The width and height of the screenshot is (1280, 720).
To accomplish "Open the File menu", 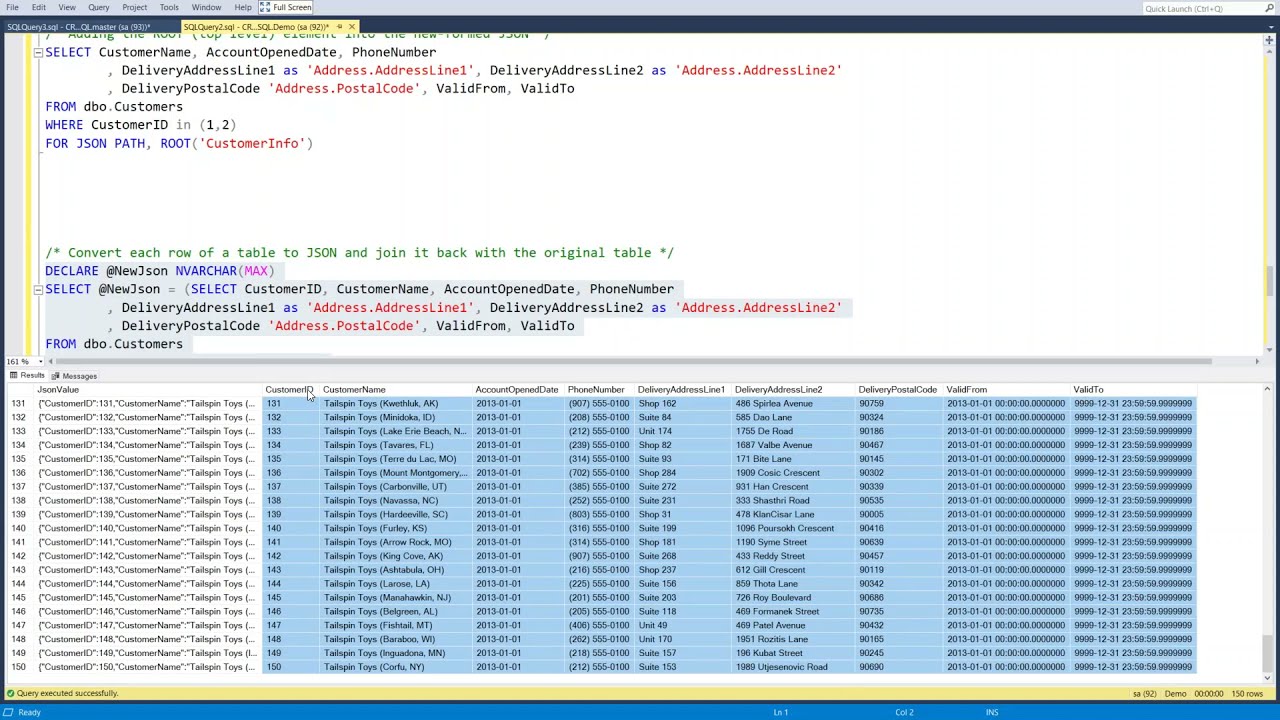I will coord(12,7).
